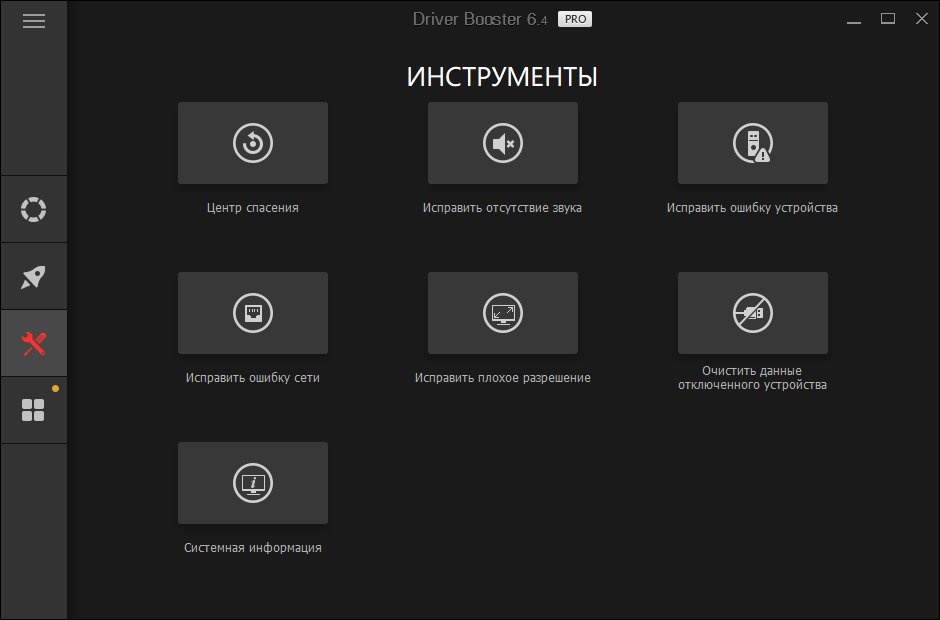Close the Driver Booster window
This screenshot has height=620, width=940.
tap(922, 19)
